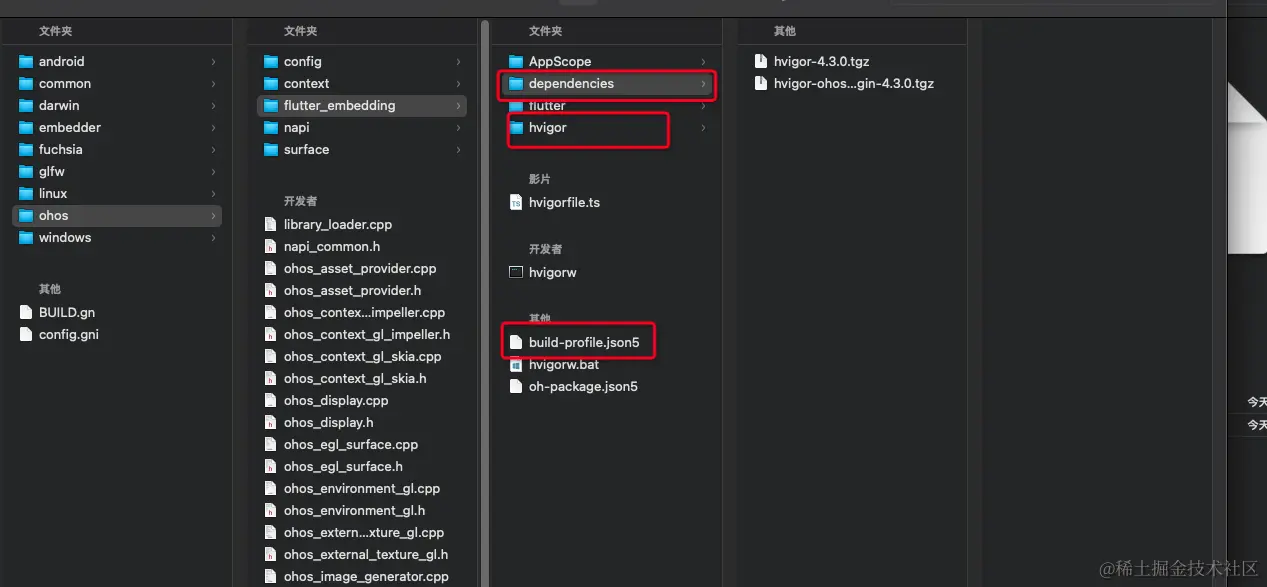Image resolution: width=1267 pixels, height=587 pixels.
Task: Expand the config folder chevron
Action: point(458,61)
